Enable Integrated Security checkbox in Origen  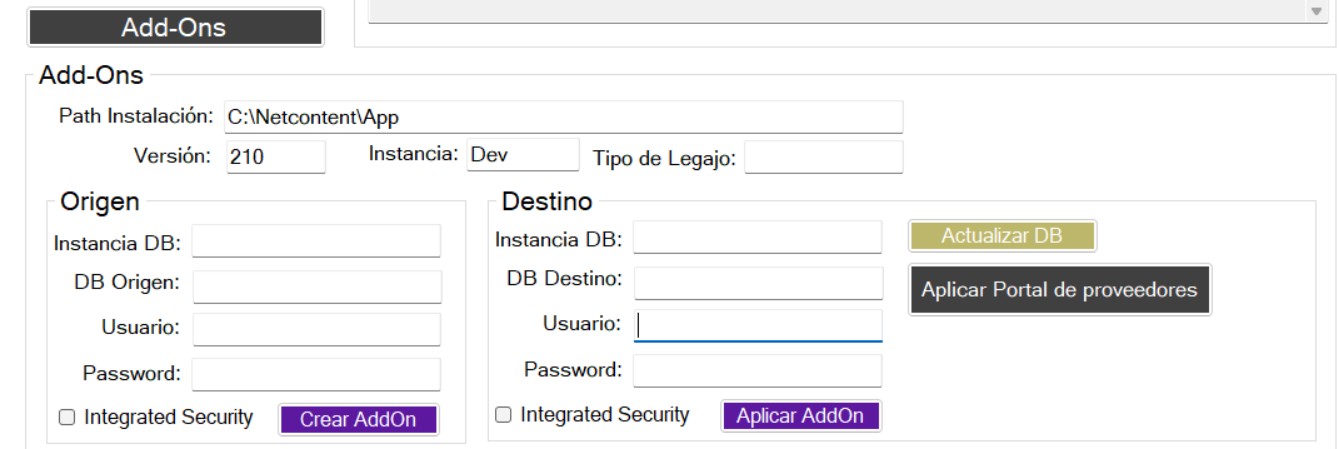coord(67,418)
